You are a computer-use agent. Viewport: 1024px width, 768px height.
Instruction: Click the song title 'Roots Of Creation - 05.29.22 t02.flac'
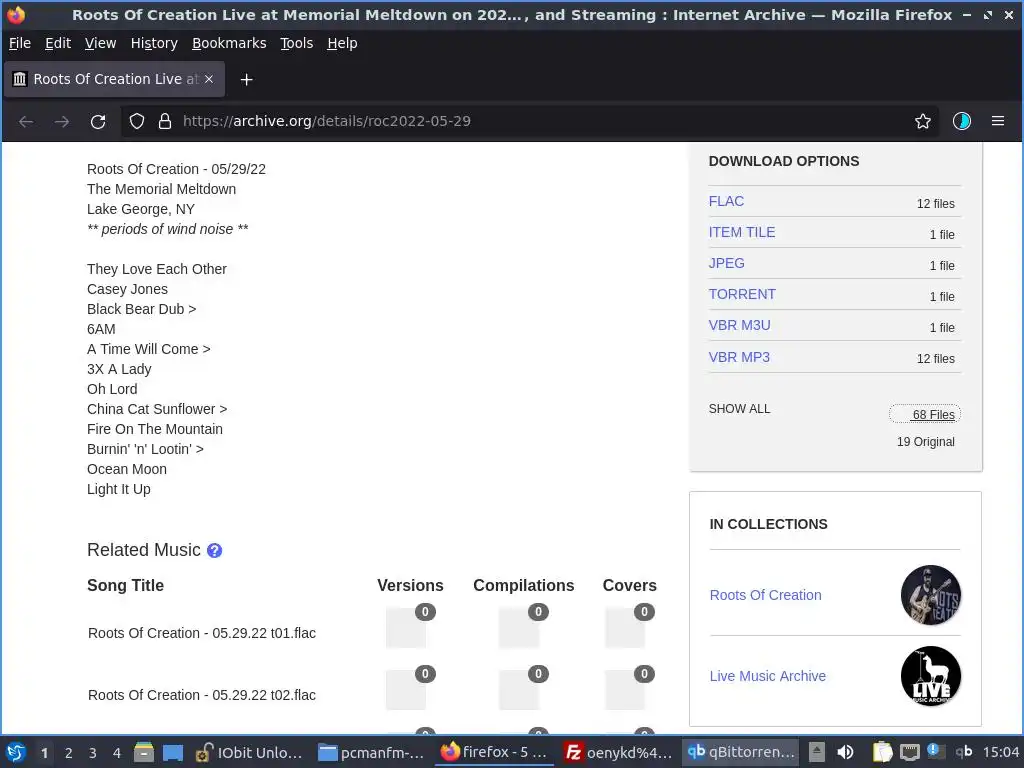202,695
